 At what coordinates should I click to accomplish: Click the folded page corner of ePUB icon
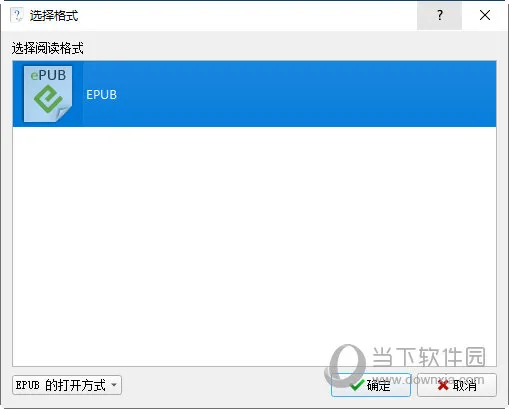coord(64,113)
